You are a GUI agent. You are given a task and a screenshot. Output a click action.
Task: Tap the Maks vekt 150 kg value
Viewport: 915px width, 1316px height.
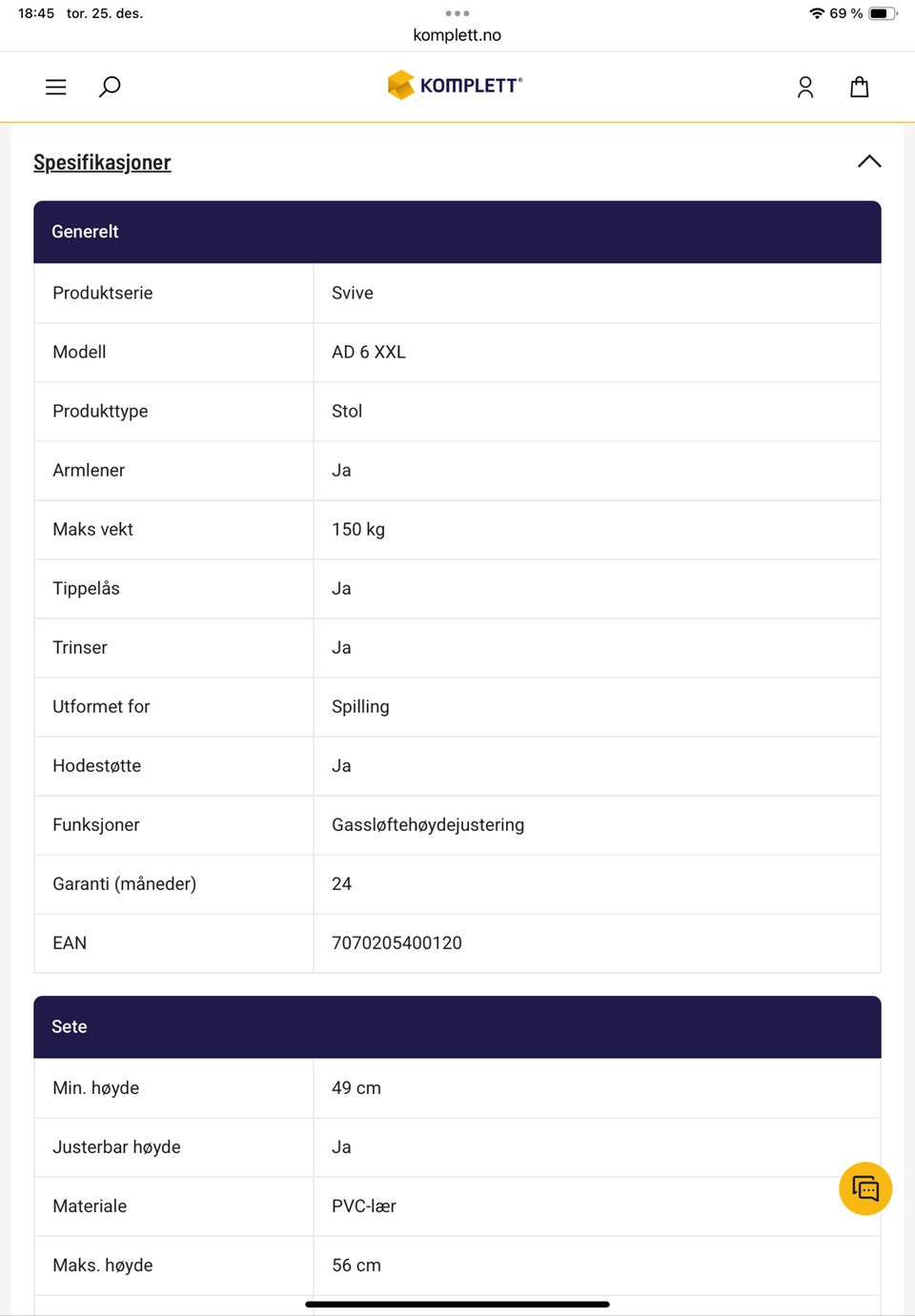coord(358,529)
